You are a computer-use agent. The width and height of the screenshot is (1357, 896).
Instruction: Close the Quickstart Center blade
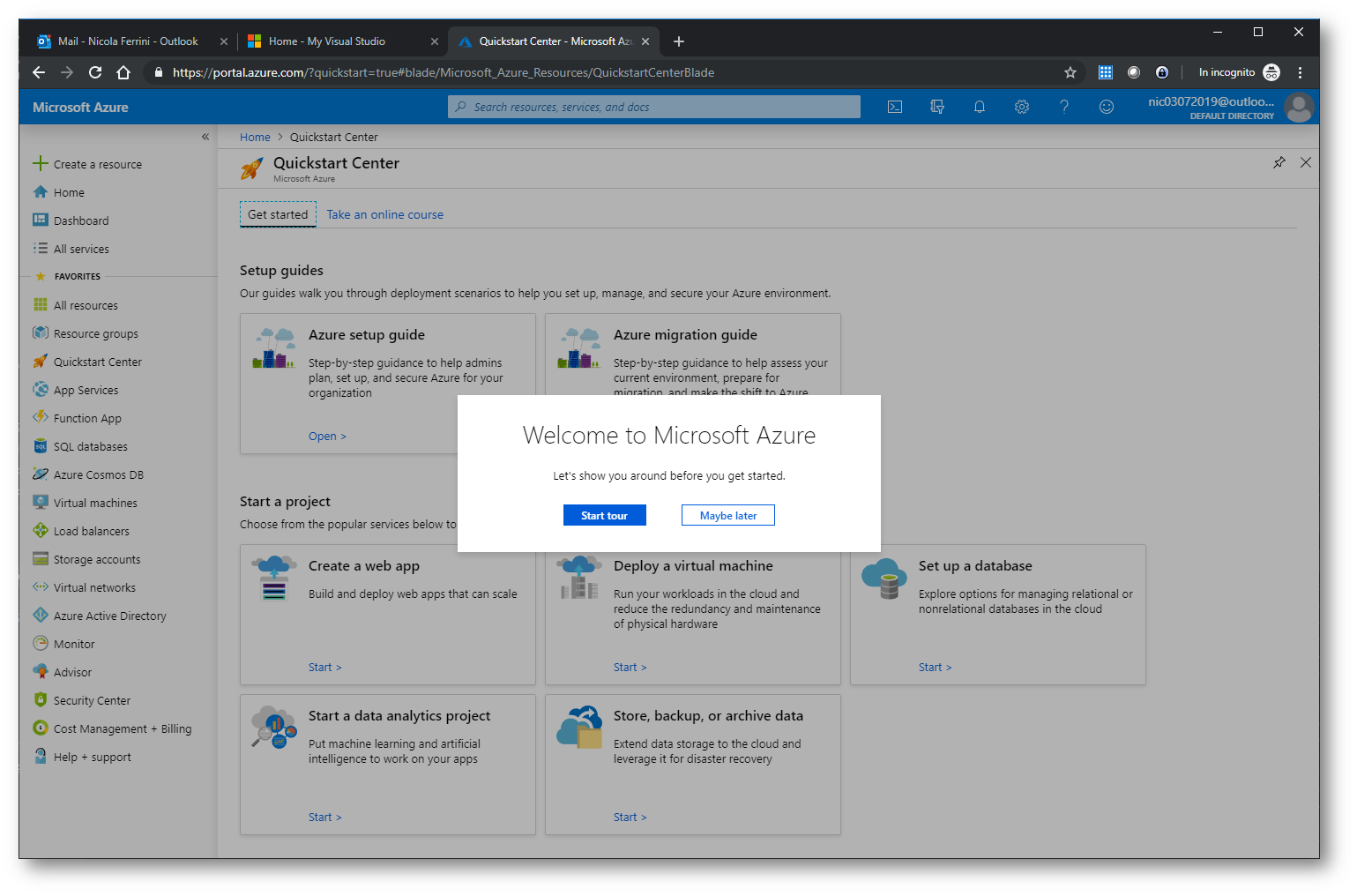click(1306, 162)
